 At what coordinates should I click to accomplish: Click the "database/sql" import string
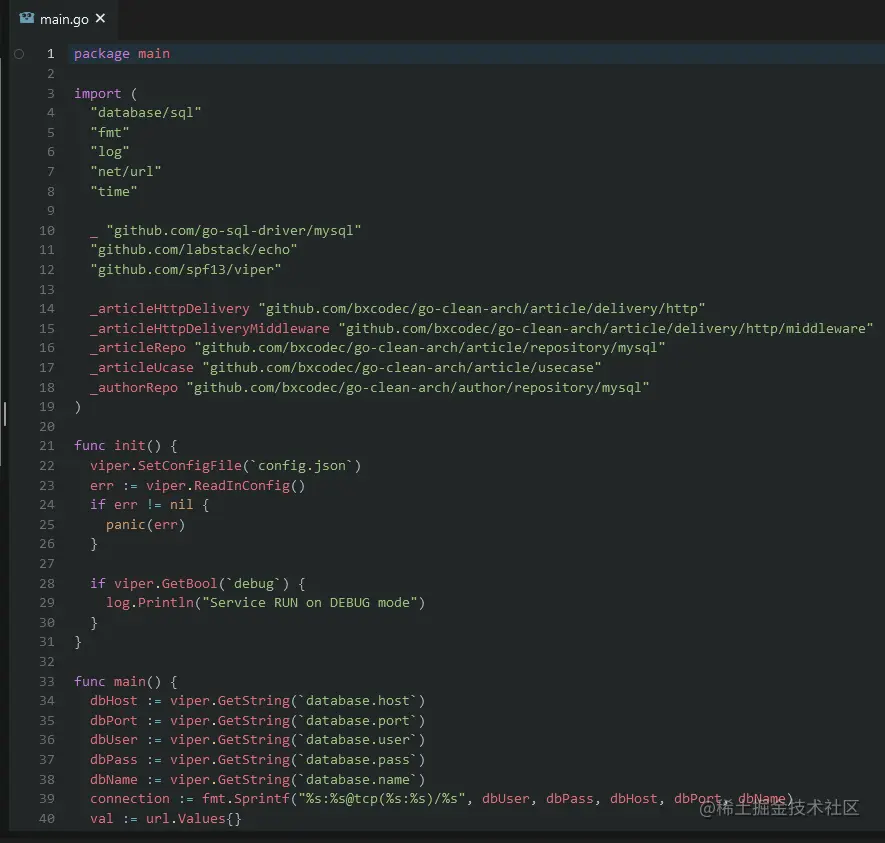click(146, 113)
